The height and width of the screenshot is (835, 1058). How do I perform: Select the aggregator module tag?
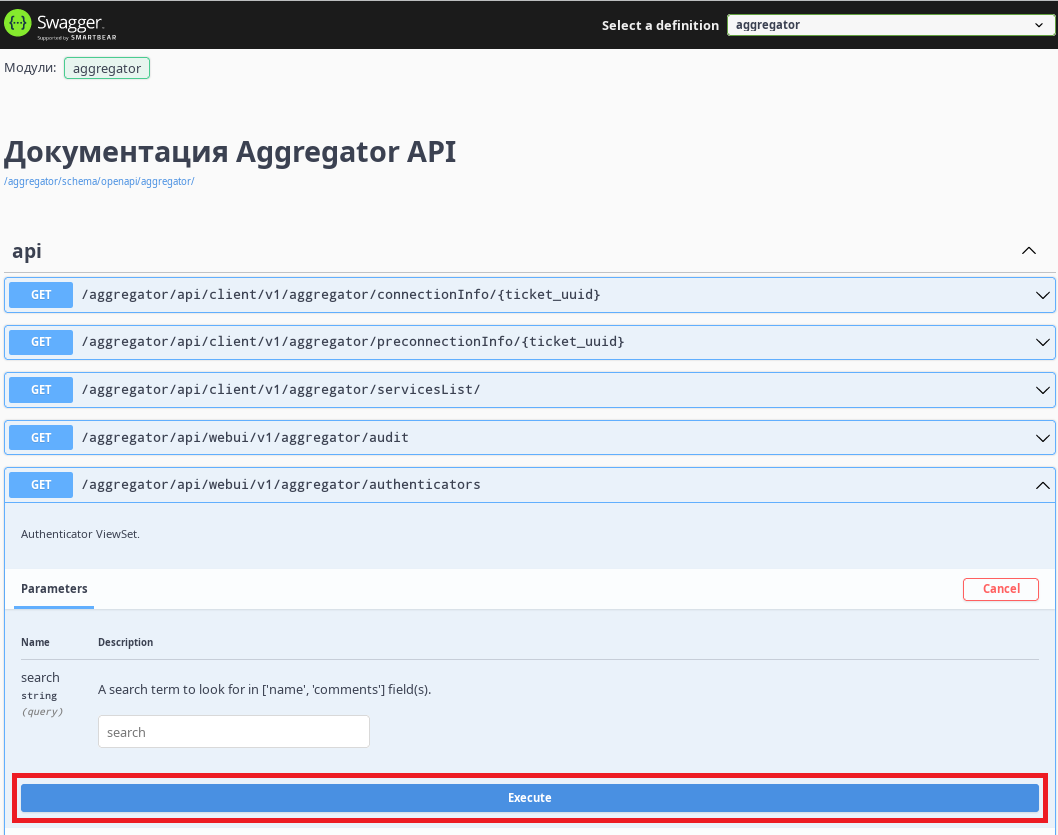[107, 68]
